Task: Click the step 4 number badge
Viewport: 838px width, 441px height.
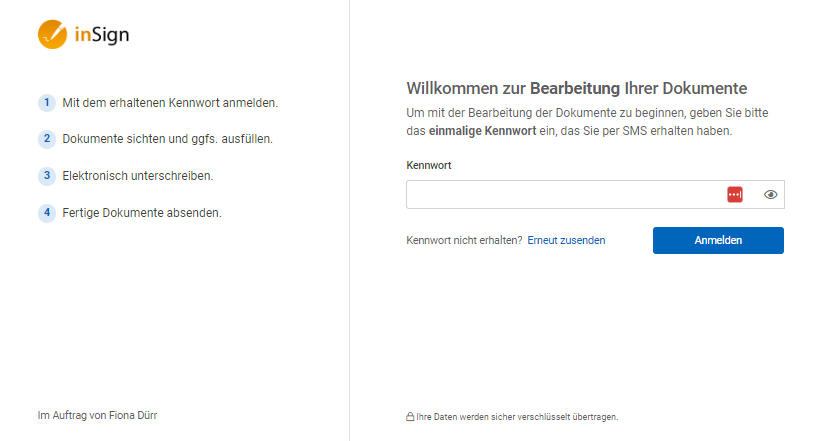Action: tap(47, 213)
